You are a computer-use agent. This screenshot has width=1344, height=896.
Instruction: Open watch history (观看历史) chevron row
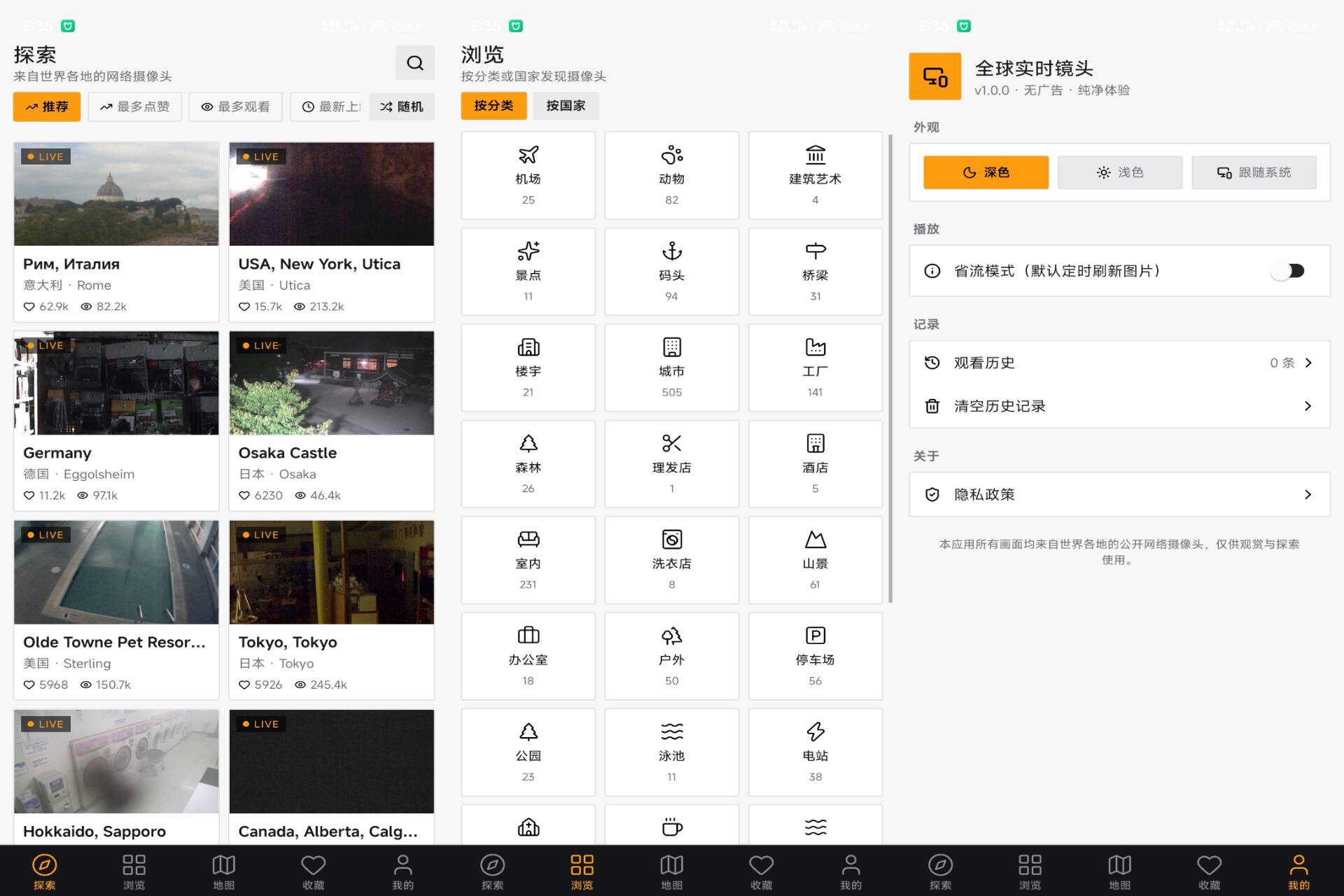click(x=1119, y=363)
